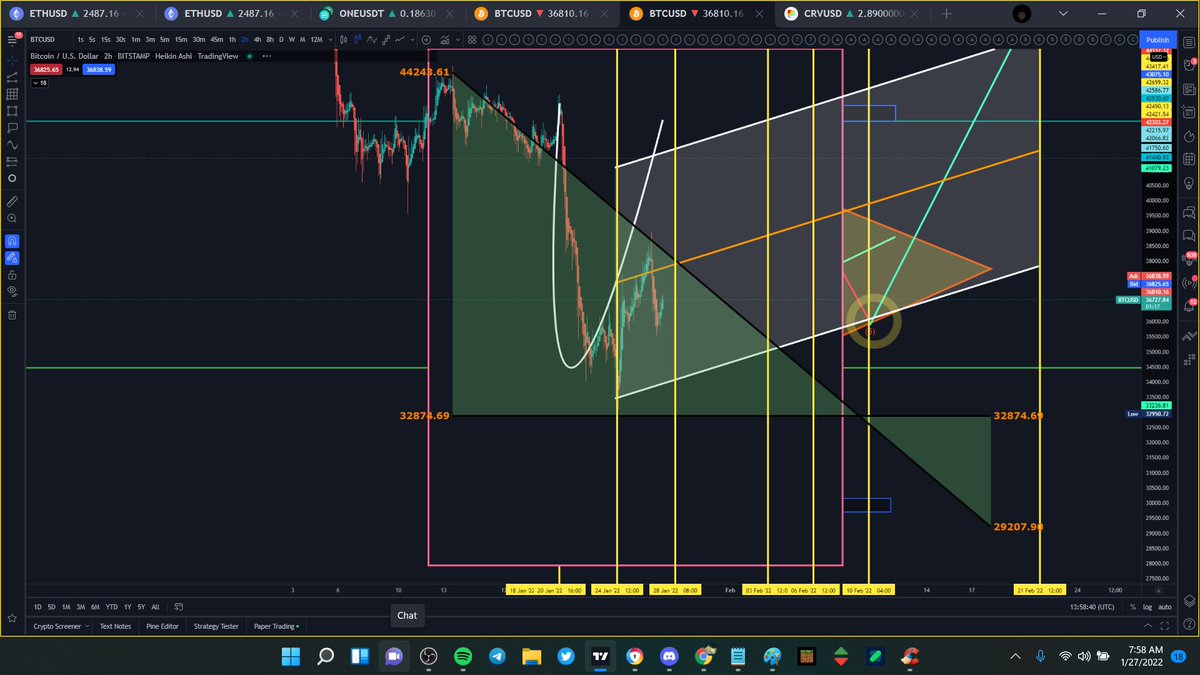Viewport: 1200px width, 675px height.
Task: Toggle hide all drawings eye icon
Action: [12, 292]
